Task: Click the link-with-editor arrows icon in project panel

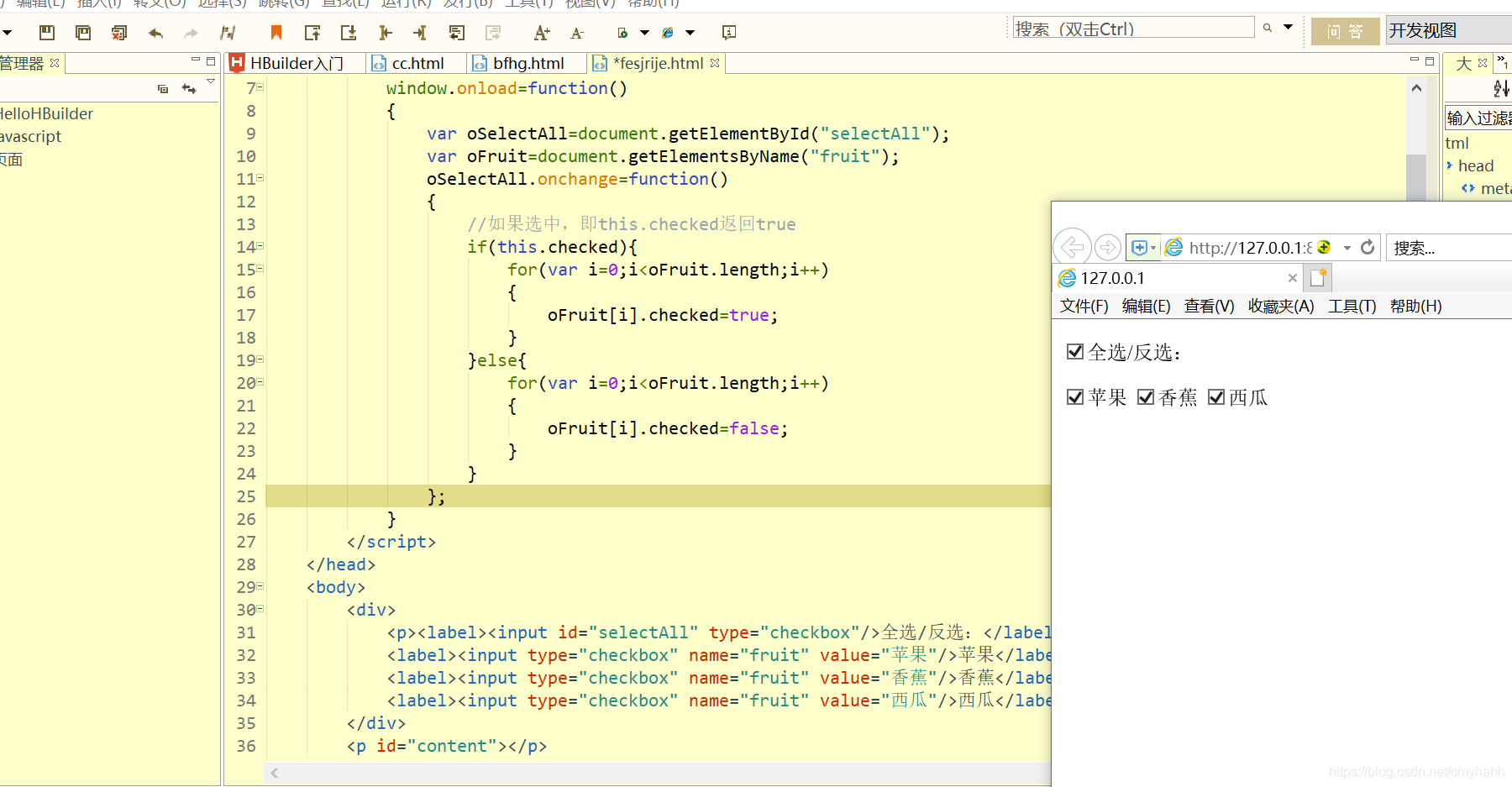Action: pos(189,88)
